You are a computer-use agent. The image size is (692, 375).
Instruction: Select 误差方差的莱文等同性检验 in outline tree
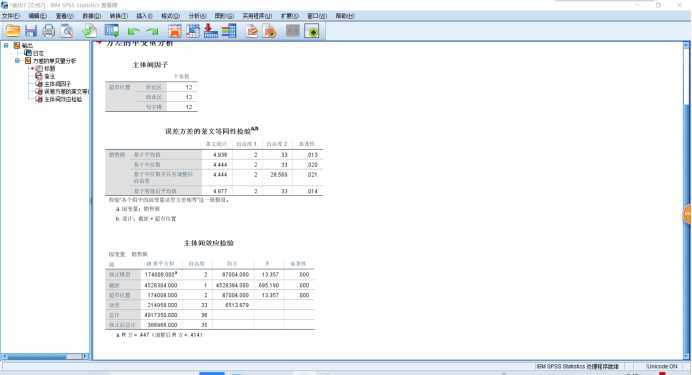[x=66, y=92]
